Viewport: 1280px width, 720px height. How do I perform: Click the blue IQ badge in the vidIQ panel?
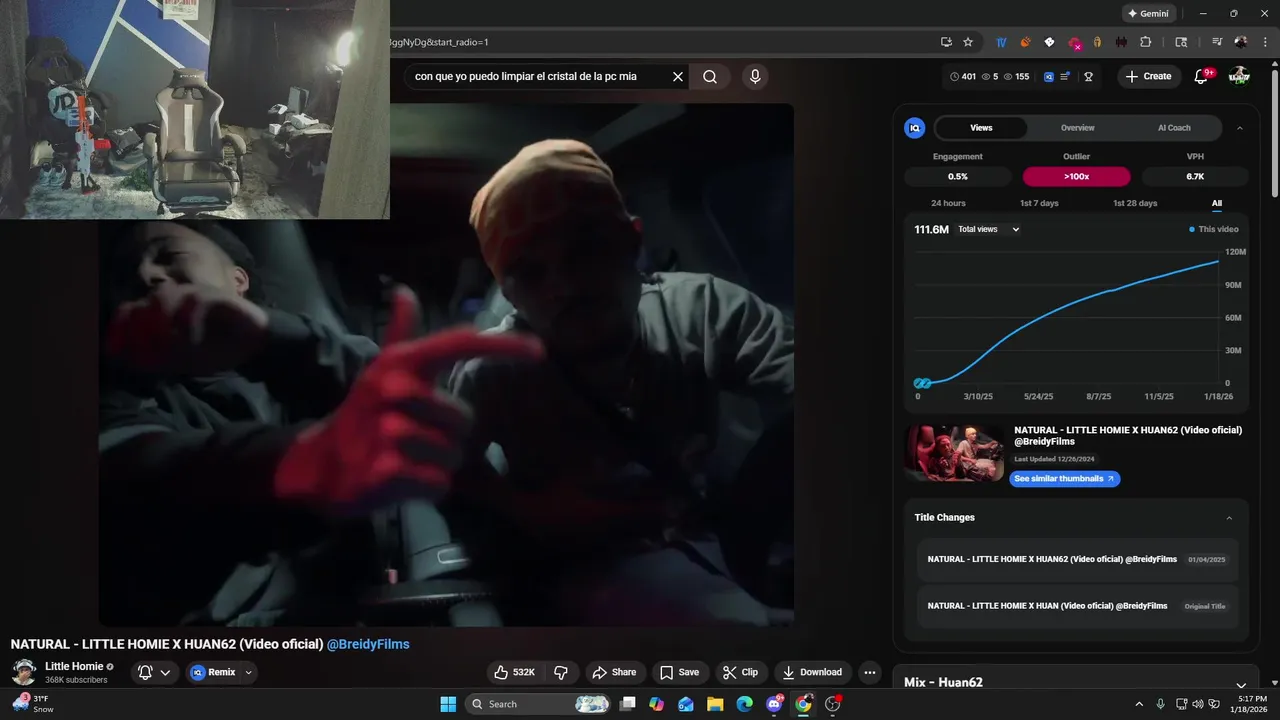[x=914, y=128]
